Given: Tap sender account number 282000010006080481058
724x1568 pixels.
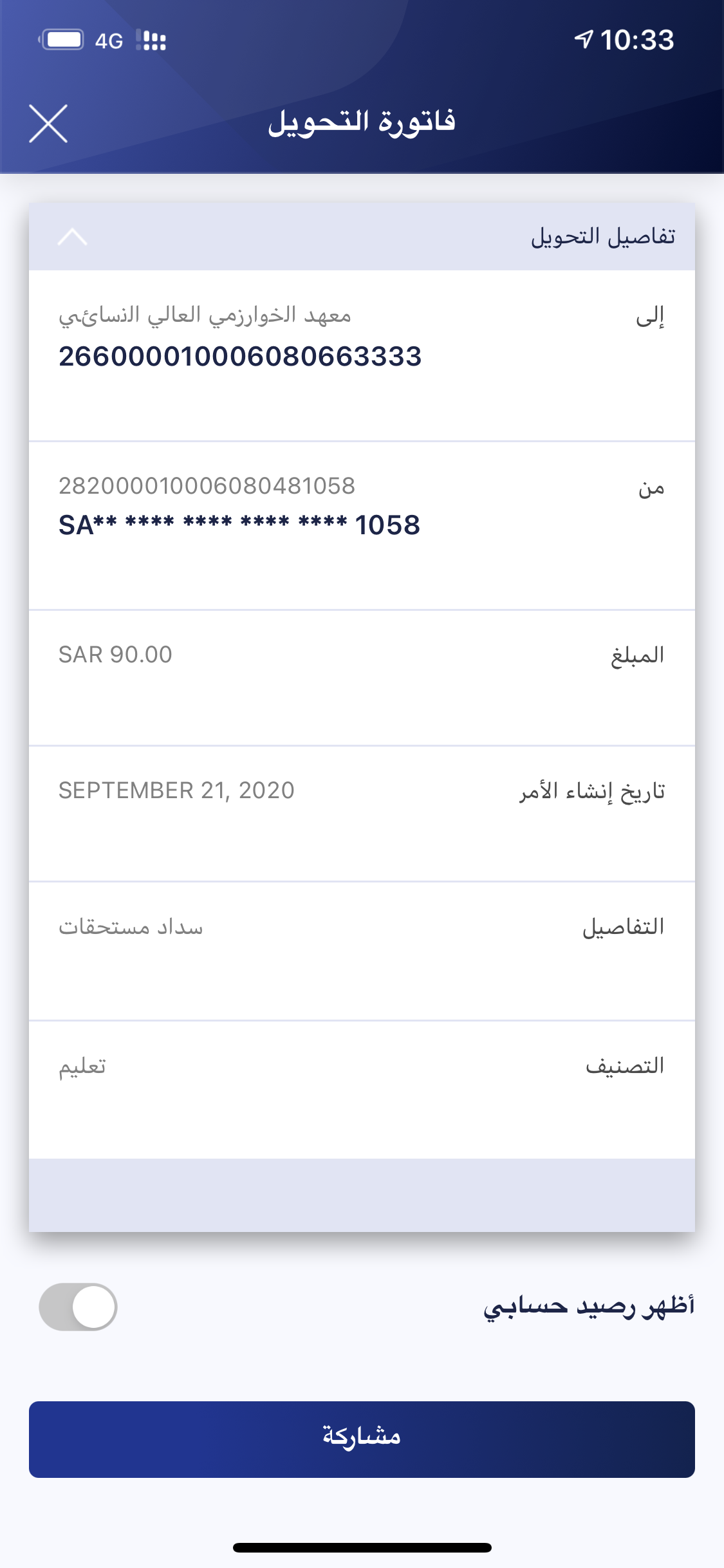Looking at the screenshot, I should (207, 486).
